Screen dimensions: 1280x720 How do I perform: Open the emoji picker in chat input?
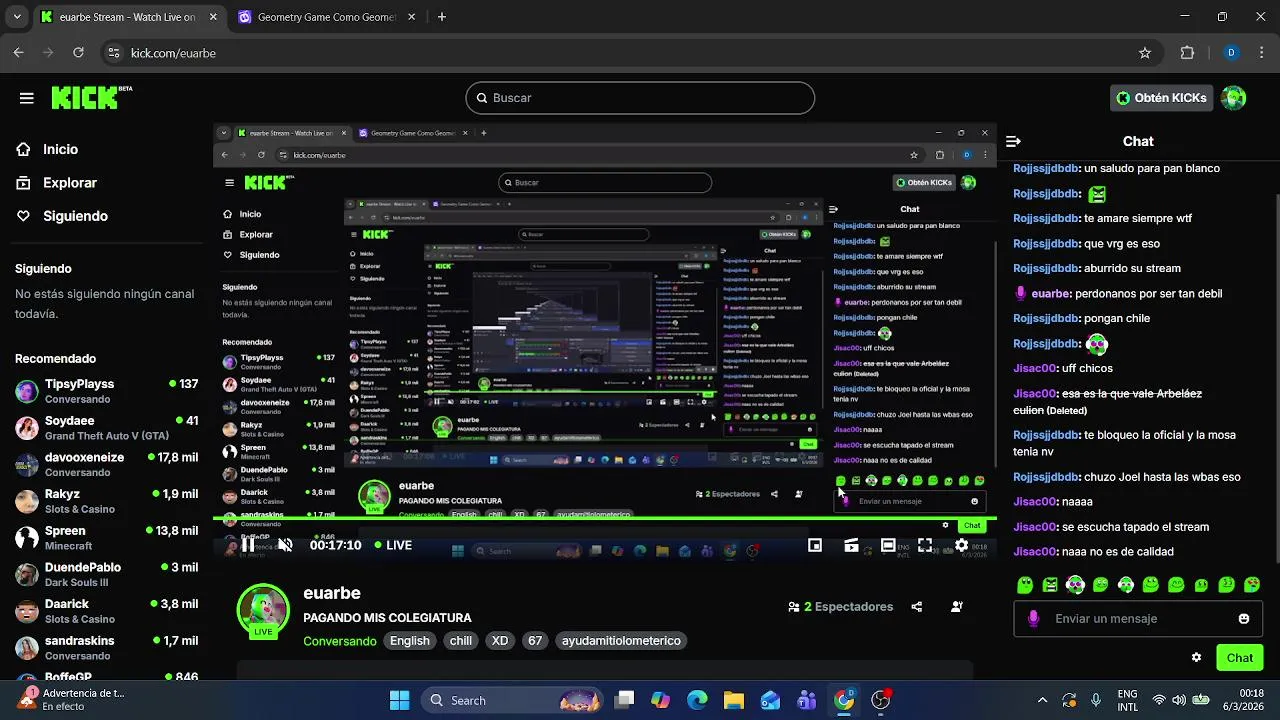1244,619
